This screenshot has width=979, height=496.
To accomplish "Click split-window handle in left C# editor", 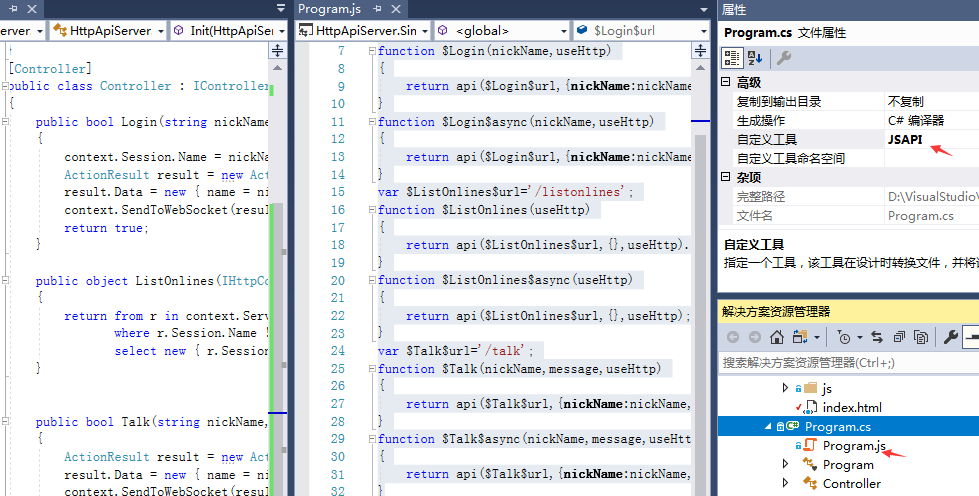I will tap(277, 51).
